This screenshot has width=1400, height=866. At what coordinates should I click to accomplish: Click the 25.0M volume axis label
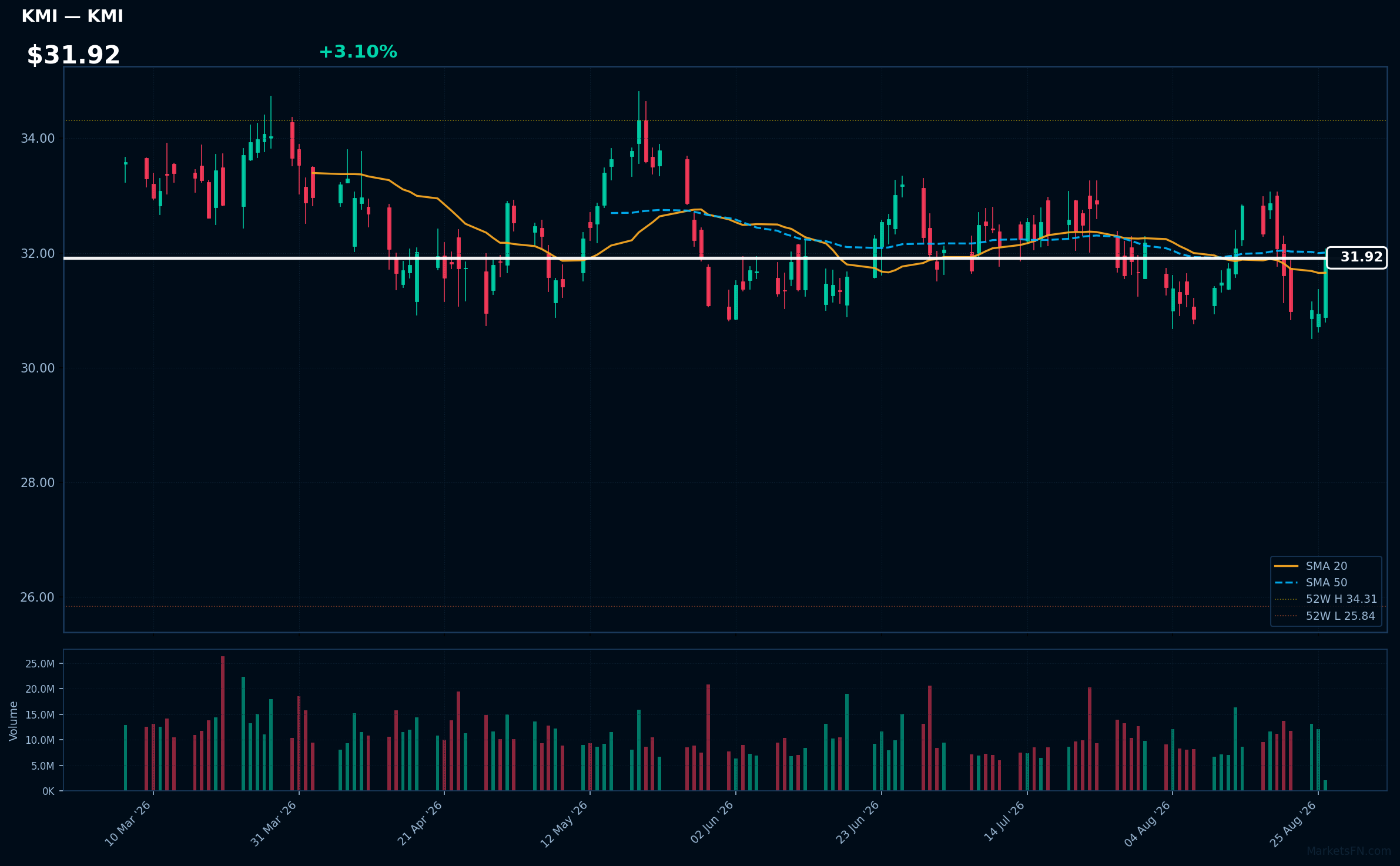pos(40,664)
